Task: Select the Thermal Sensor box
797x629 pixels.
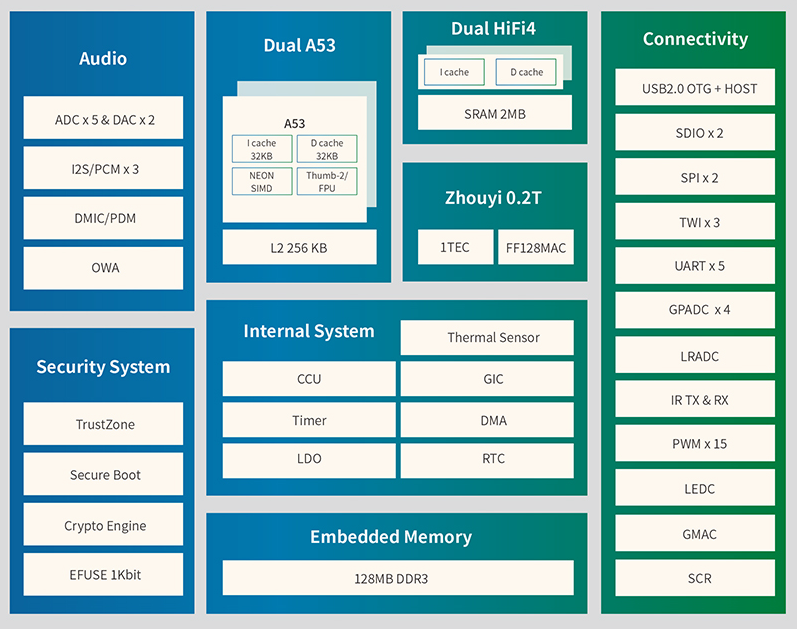Action: point(487,338)
